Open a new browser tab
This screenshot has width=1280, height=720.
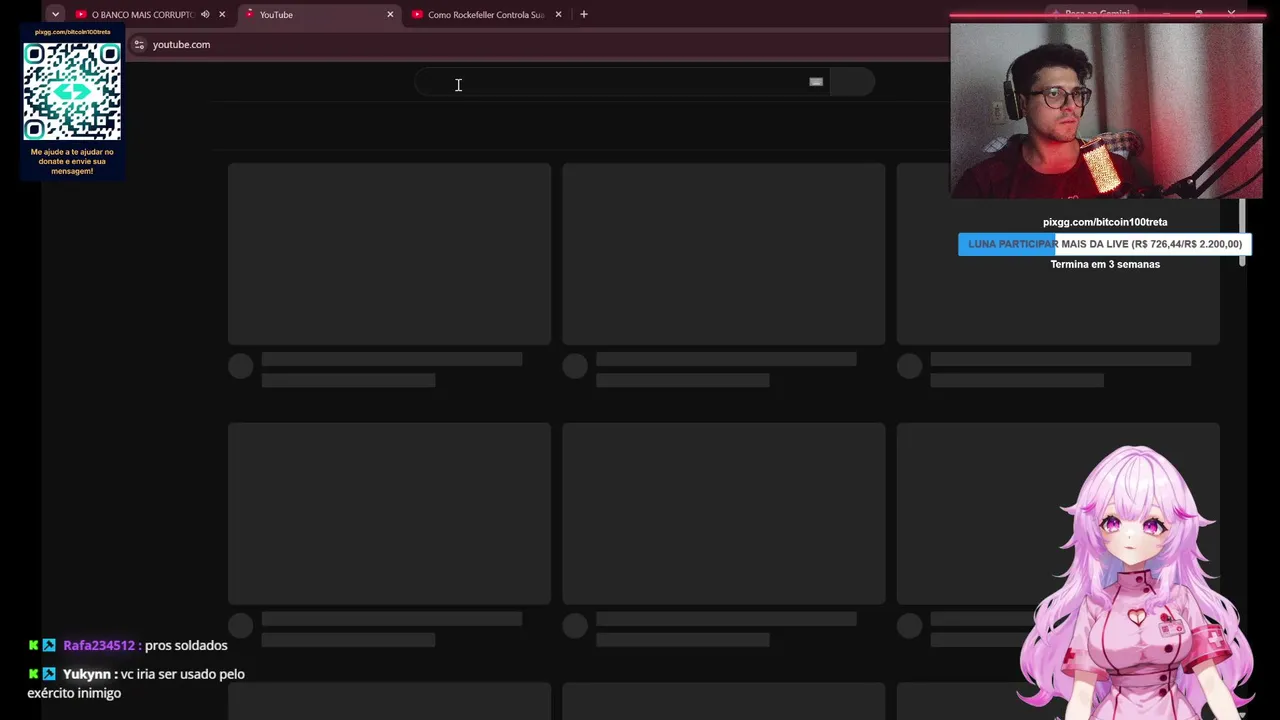584,14
